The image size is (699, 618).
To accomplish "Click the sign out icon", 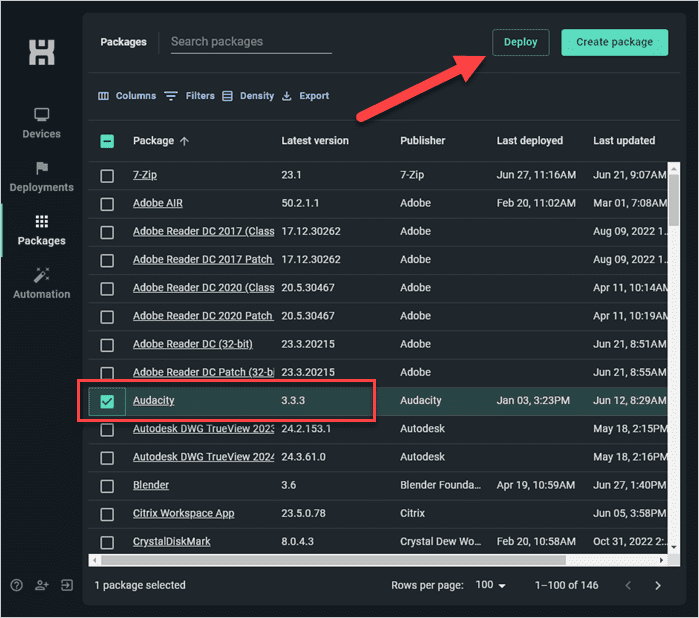I will pos(67,585).
